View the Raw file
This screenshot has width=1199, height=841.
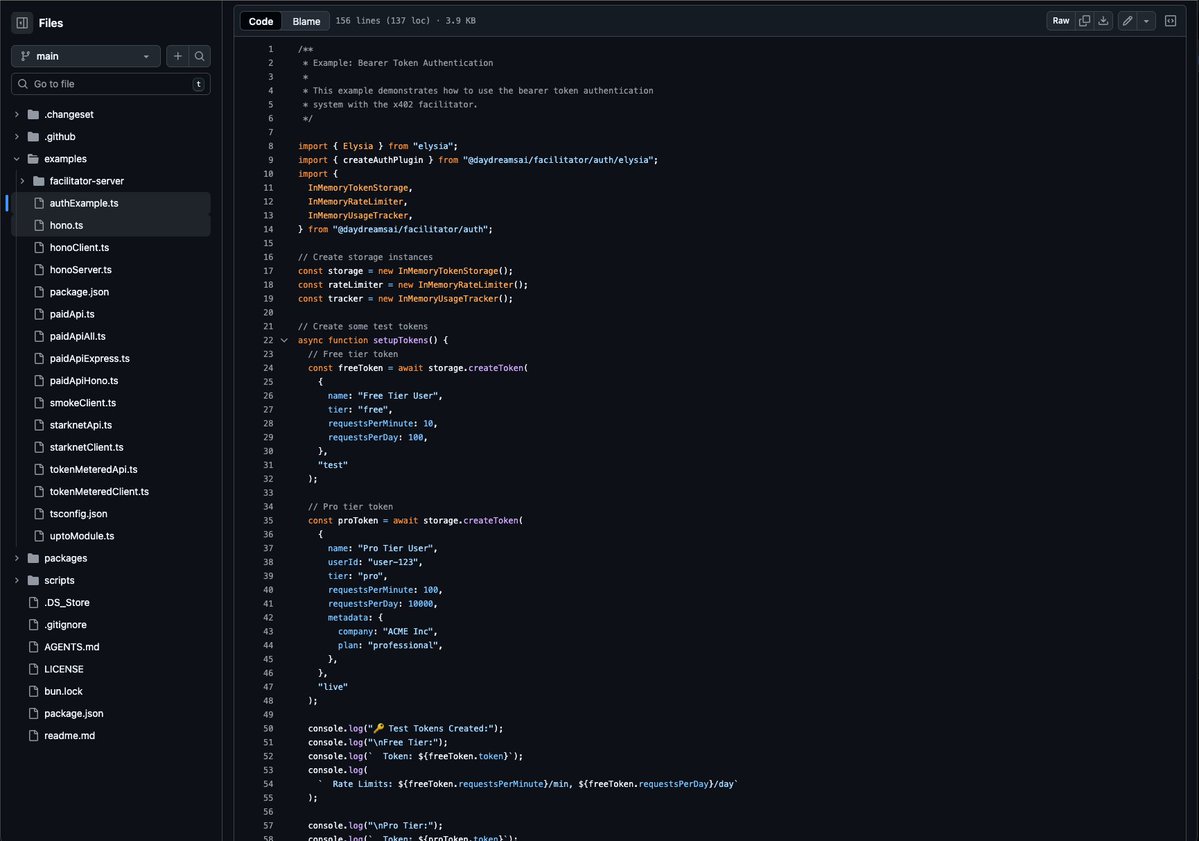[1061, 21]
